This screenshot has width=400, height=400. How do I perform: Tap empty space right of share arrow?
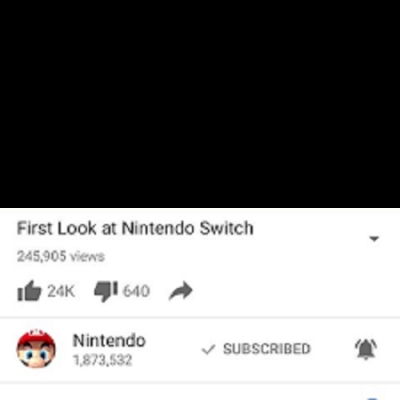[x=293, y=291]
